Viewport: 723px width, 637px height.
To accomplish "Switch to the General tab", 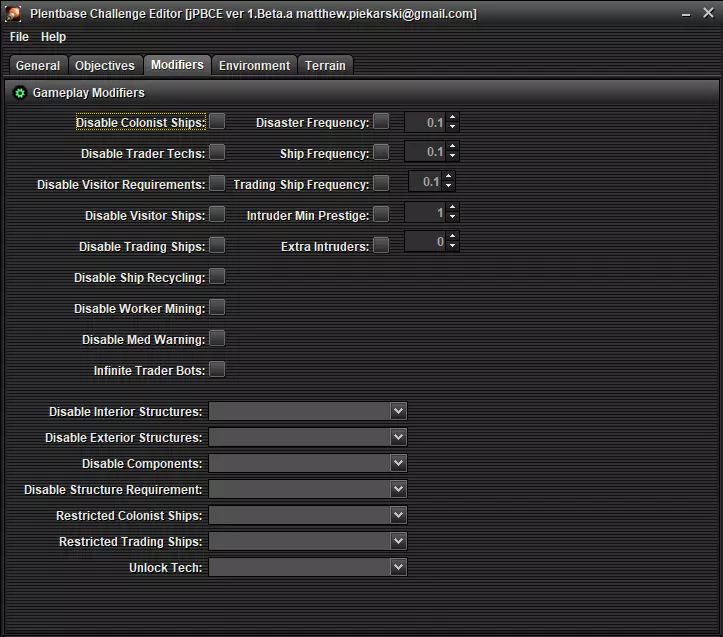I will click(38, 65).
